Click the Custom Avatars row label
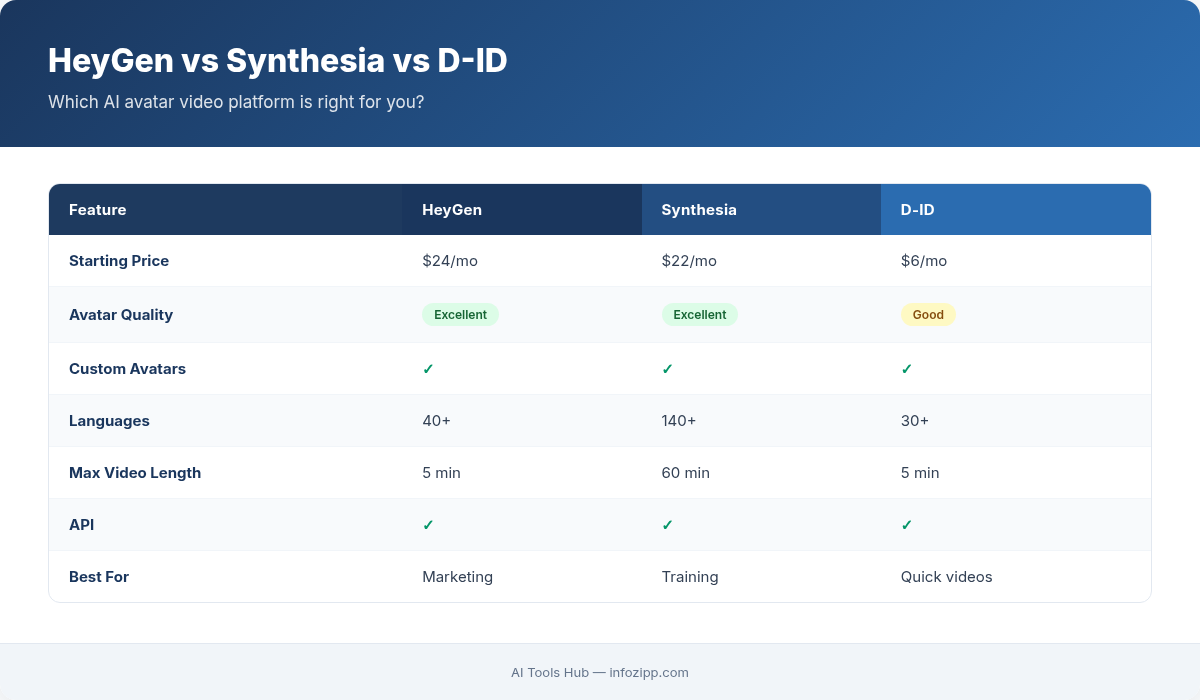 [127, 368]
